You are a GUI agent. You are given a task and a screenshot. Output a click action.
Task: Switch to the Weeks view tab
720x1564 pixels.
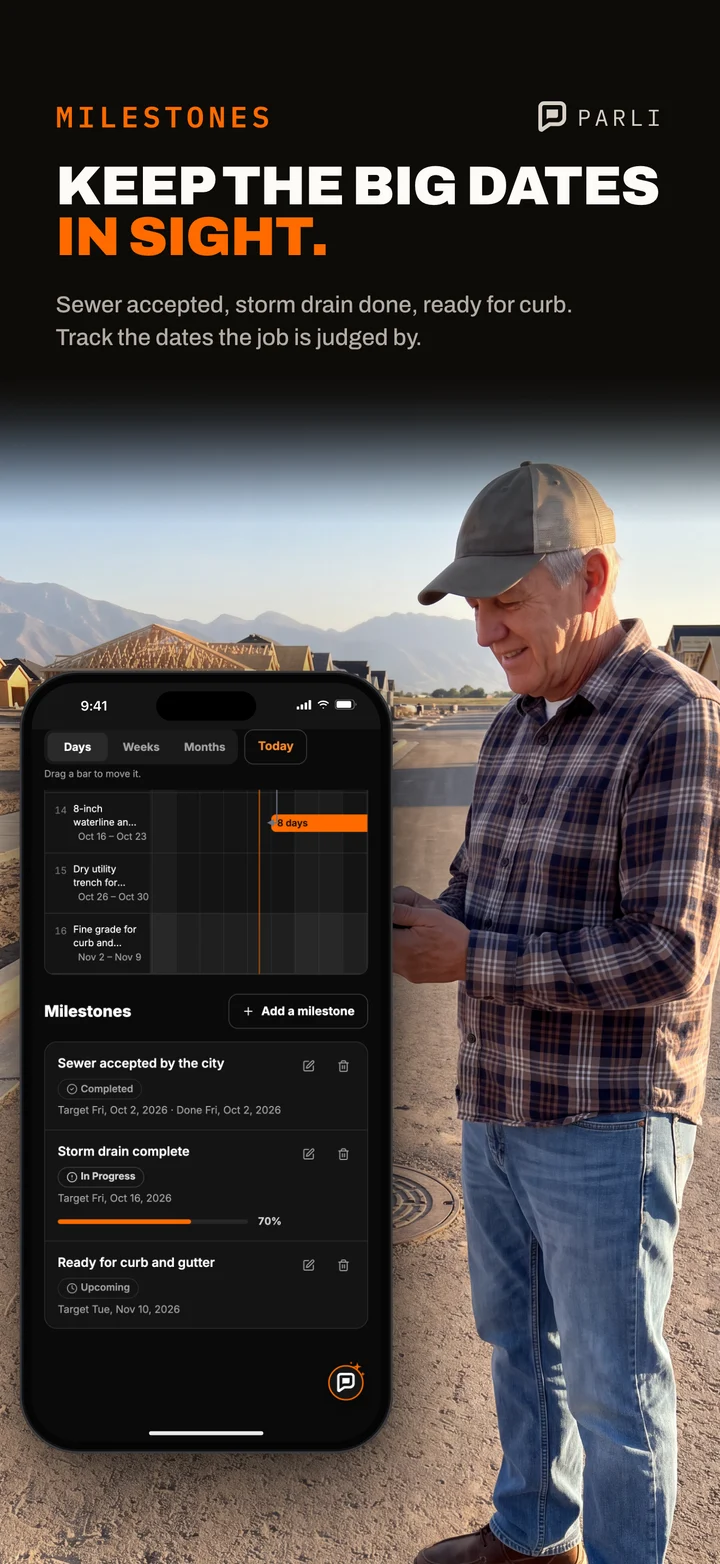(141, 747)
